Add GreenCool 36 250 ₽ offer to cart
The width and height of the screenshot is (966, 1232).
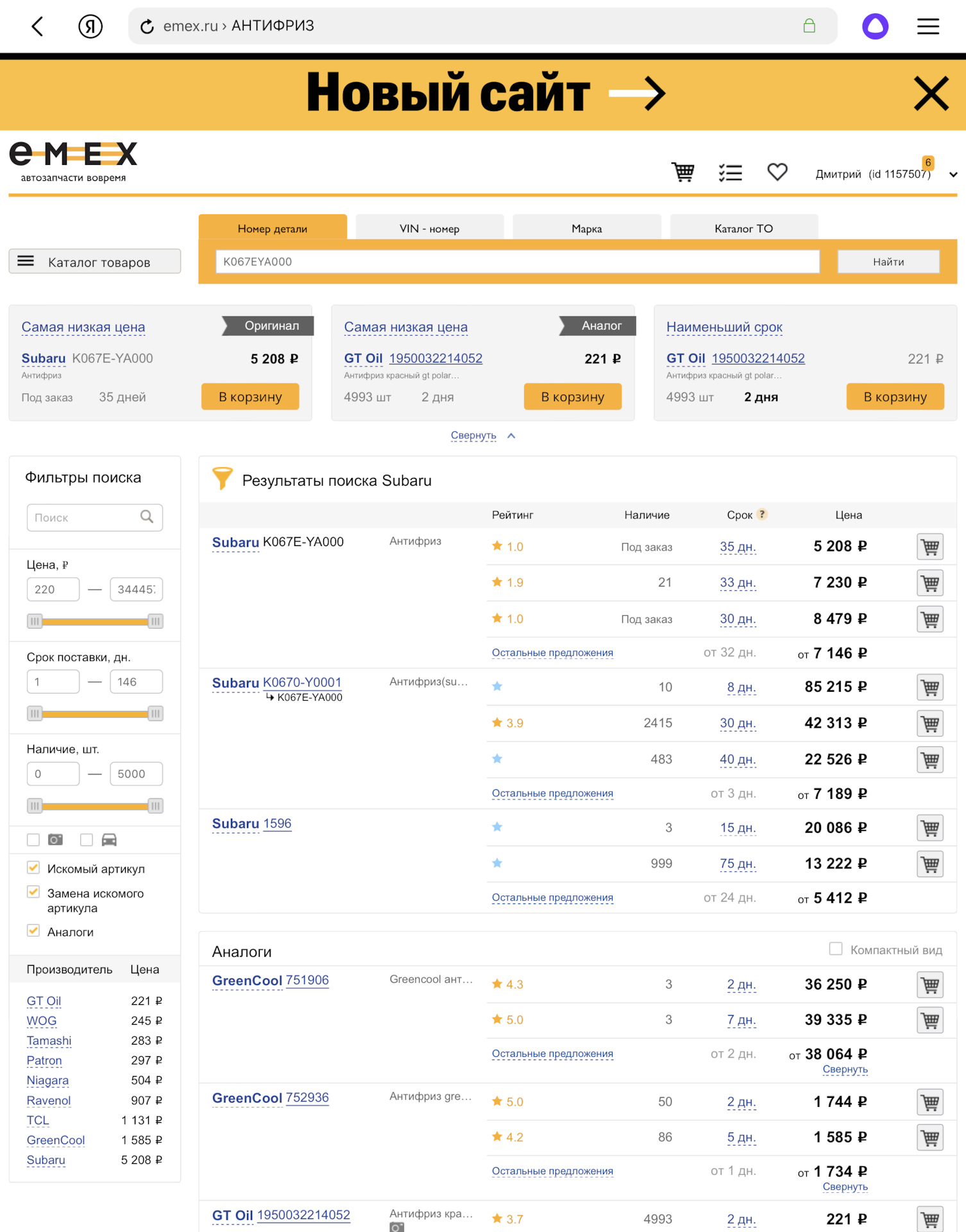(929, 985)
